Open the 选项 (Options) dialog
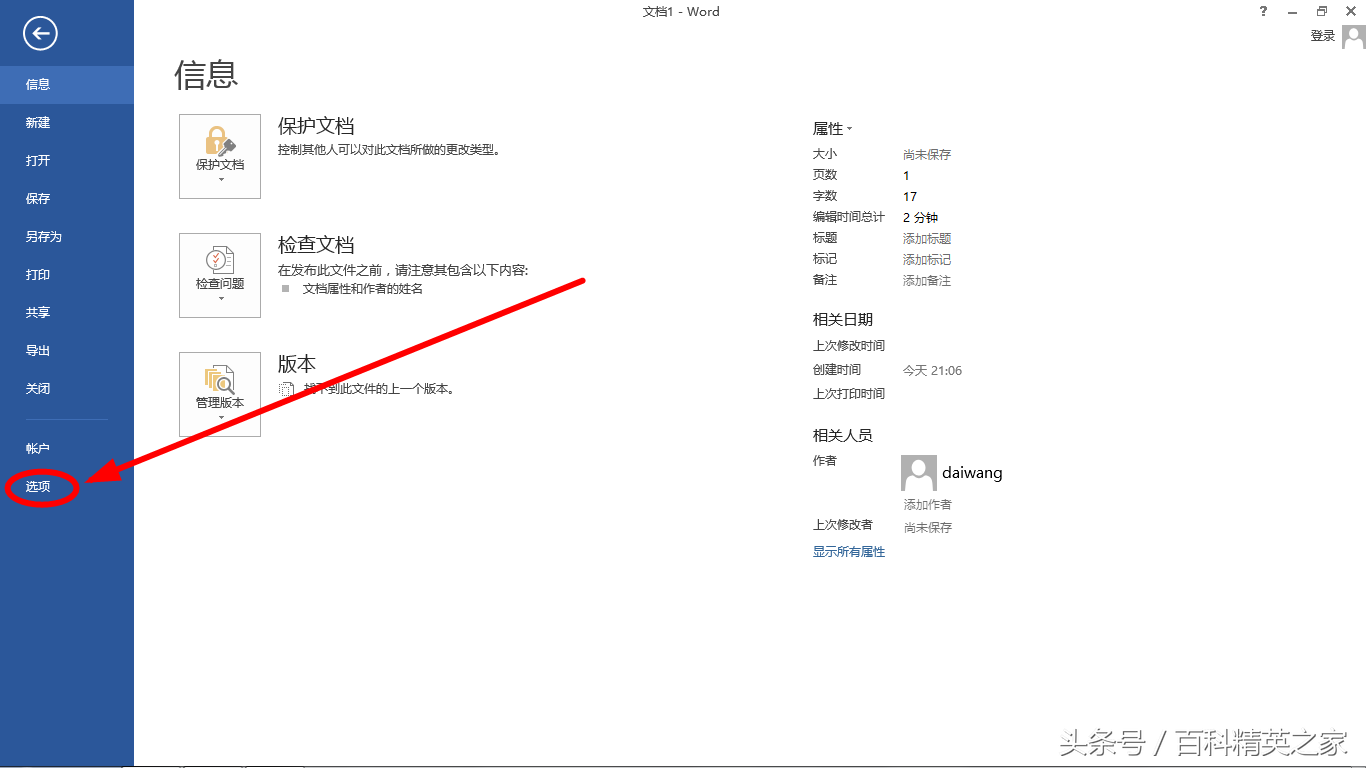Viewport: 1366px width, 768px height. point(67,487)
